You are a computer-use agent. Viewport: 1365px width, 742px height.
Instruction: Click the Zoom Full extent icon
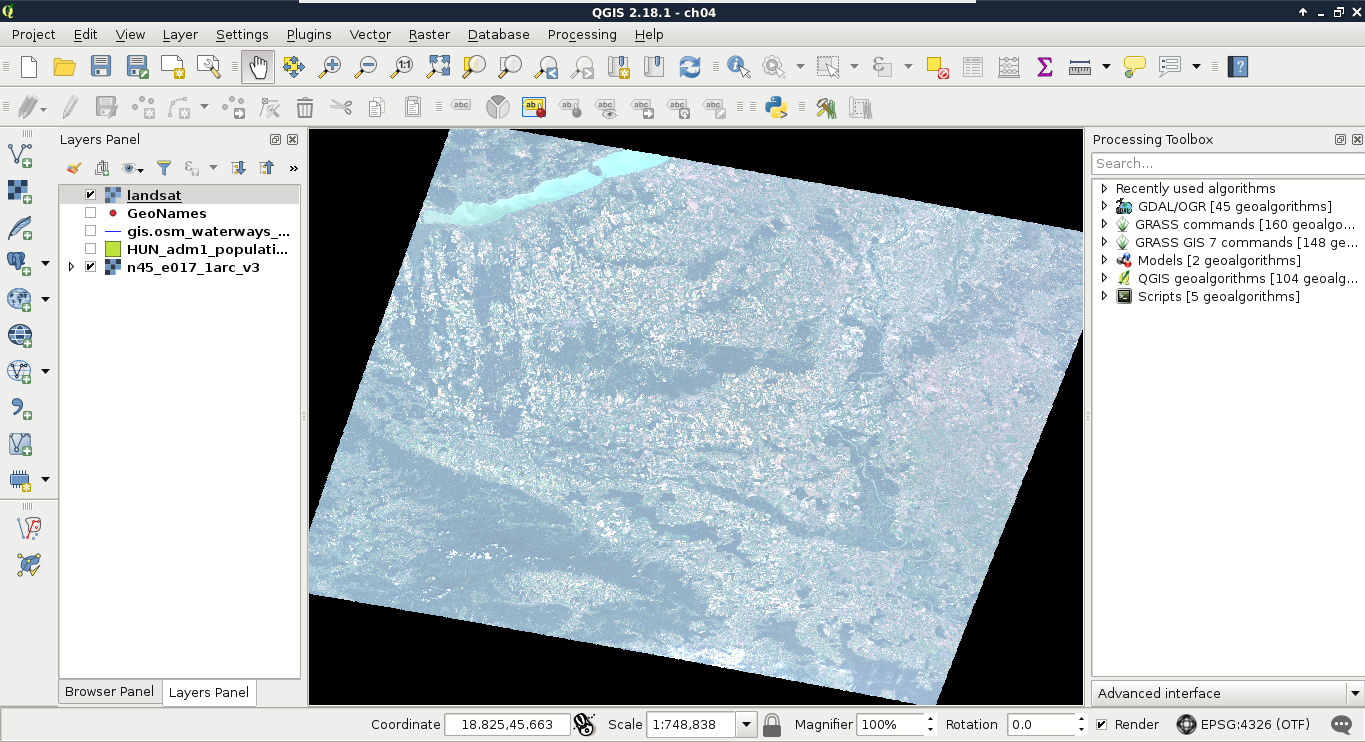439,67
